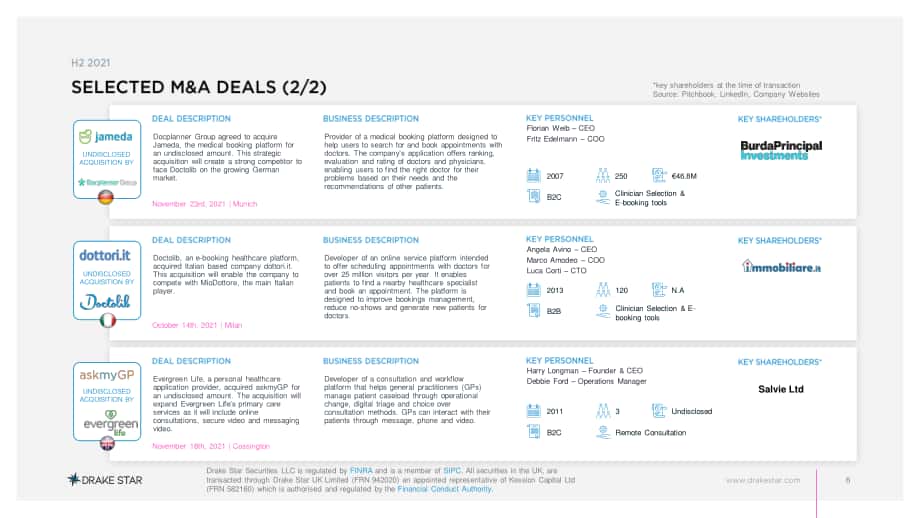The width and height of the screenshot is (920, 518).
Task: Click the BurdaPrincipal Investments logo
Action: tap(781, 150)
